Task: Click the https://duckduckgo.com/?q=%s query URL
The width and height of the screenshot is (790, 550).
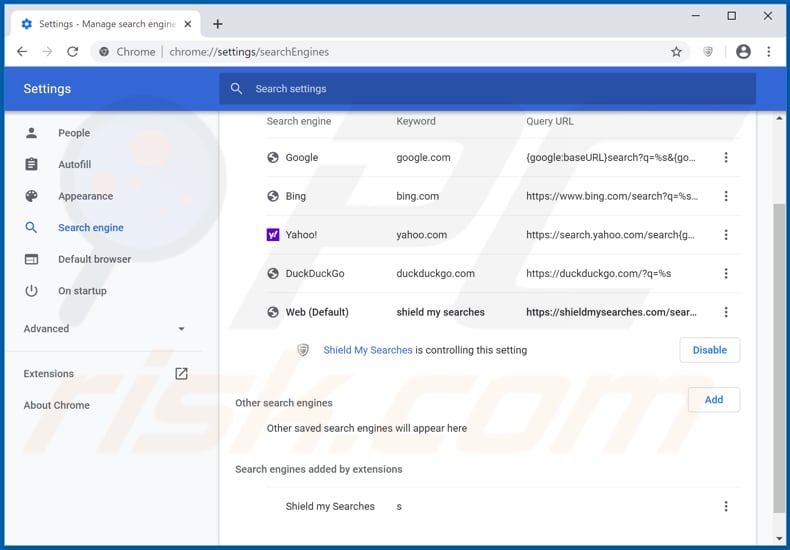Action: [599, 273]
